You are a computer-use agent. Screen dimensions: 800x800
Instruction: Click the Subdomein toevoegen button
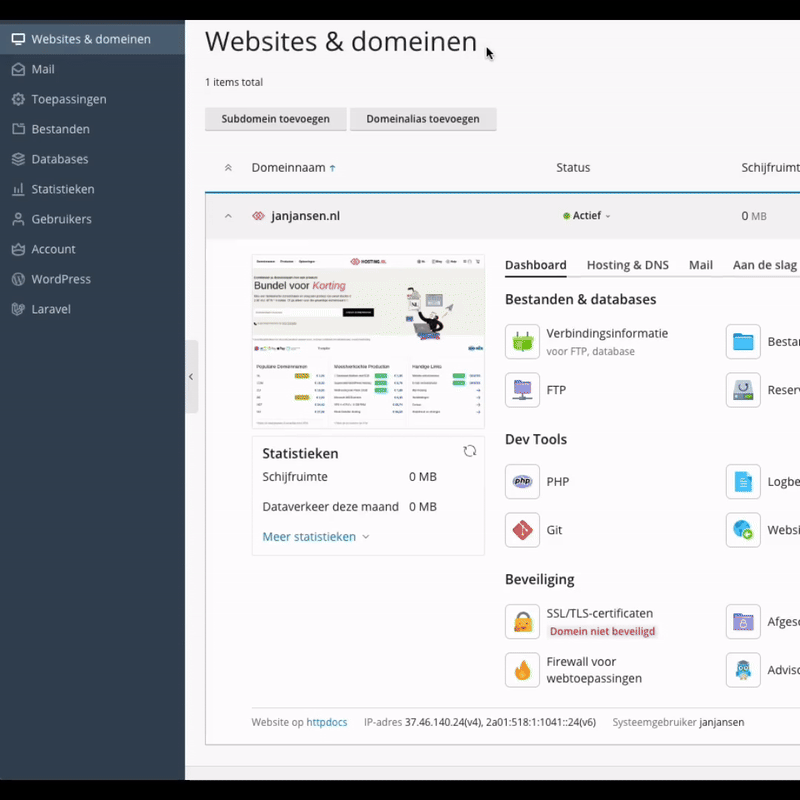[x=275, y=119]
